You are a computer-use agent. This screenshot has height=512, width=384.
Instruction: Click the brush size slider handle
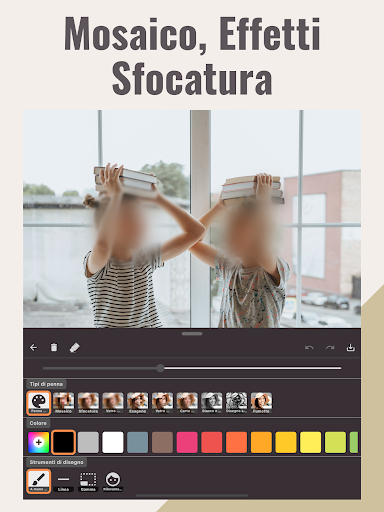tap(160, 368)
